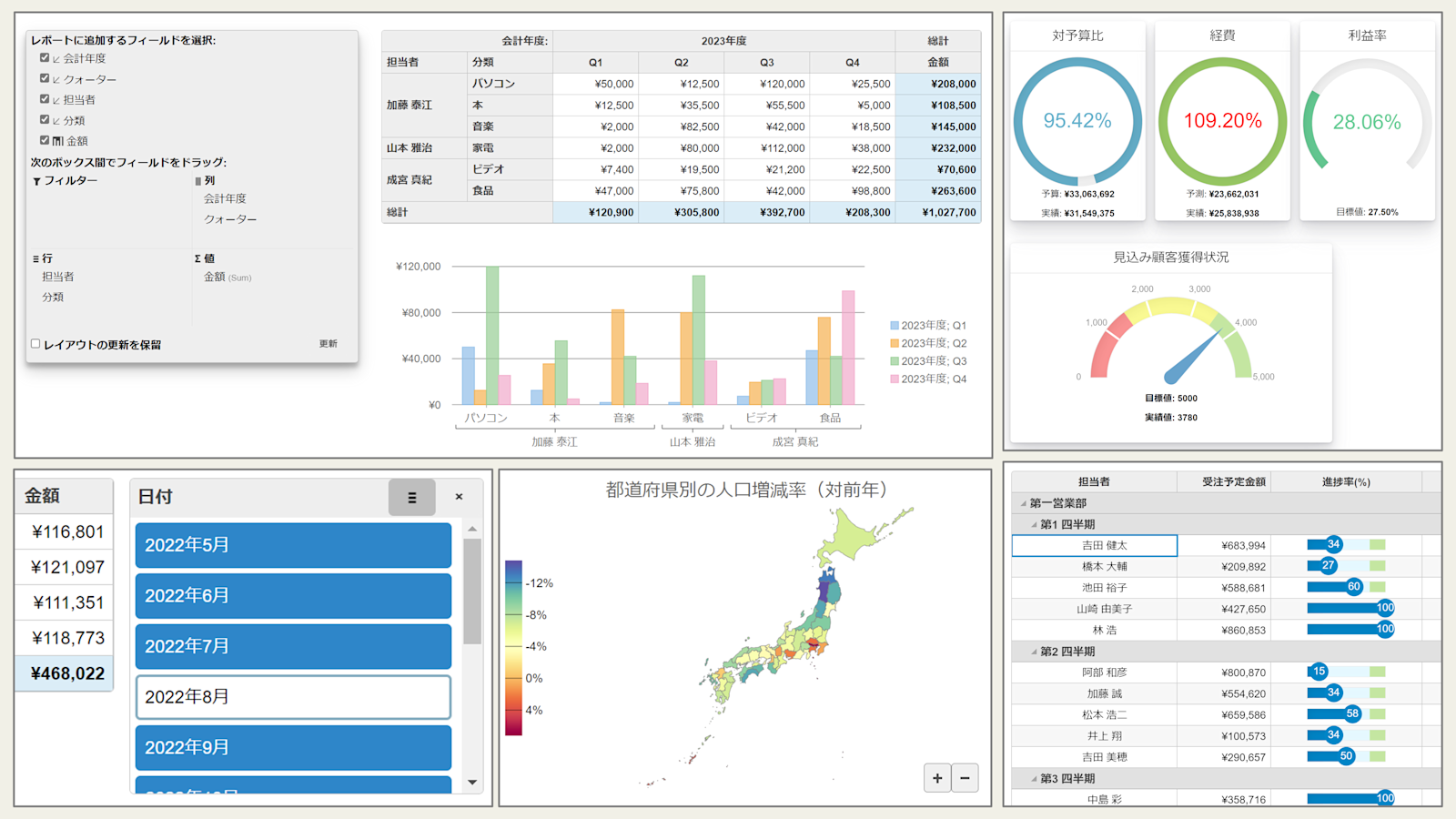Uncheck the 分類 field checkbox

click(45, 119)
